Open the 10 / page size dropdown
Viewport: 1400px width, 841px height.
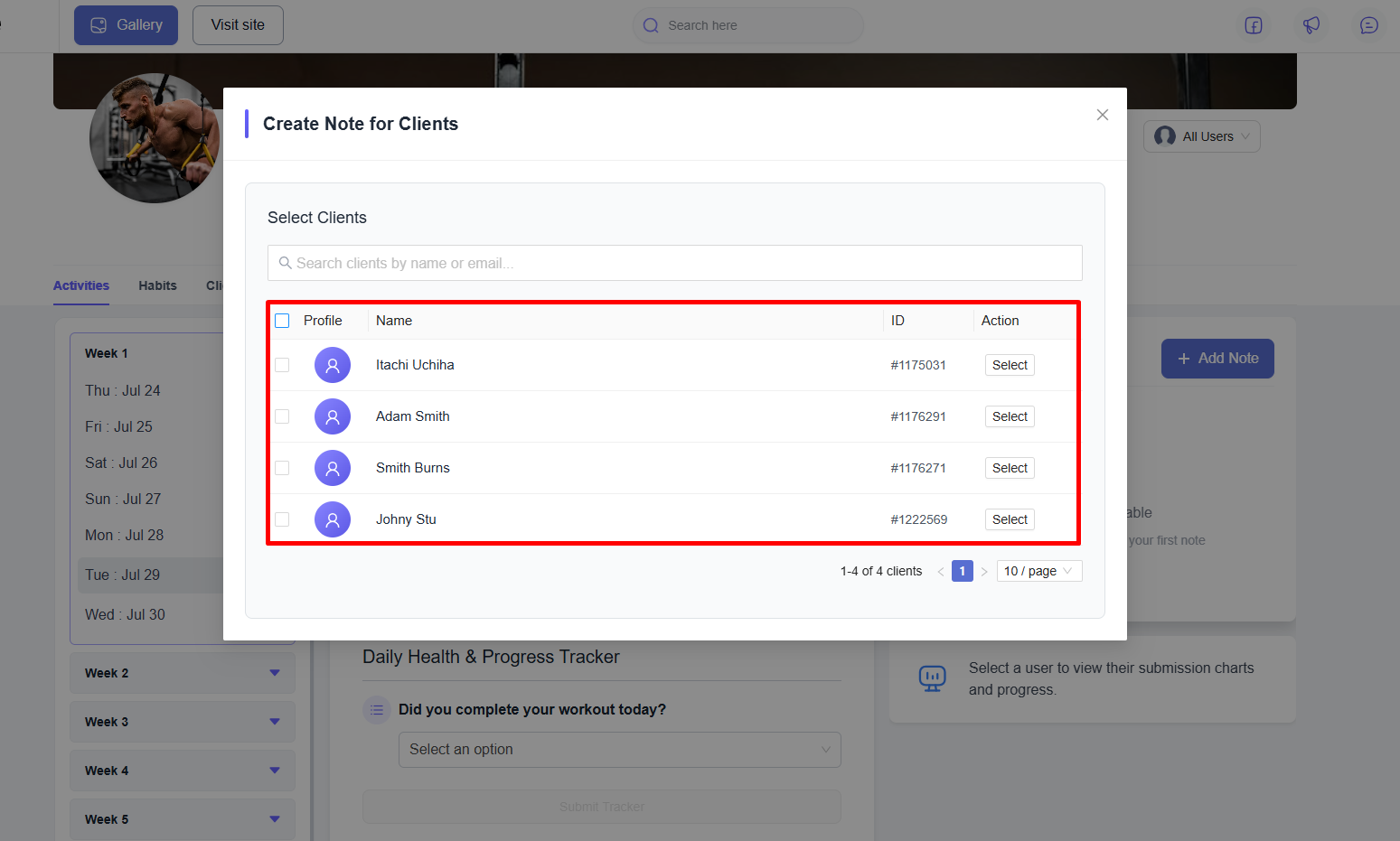(x=1039, y=571)
